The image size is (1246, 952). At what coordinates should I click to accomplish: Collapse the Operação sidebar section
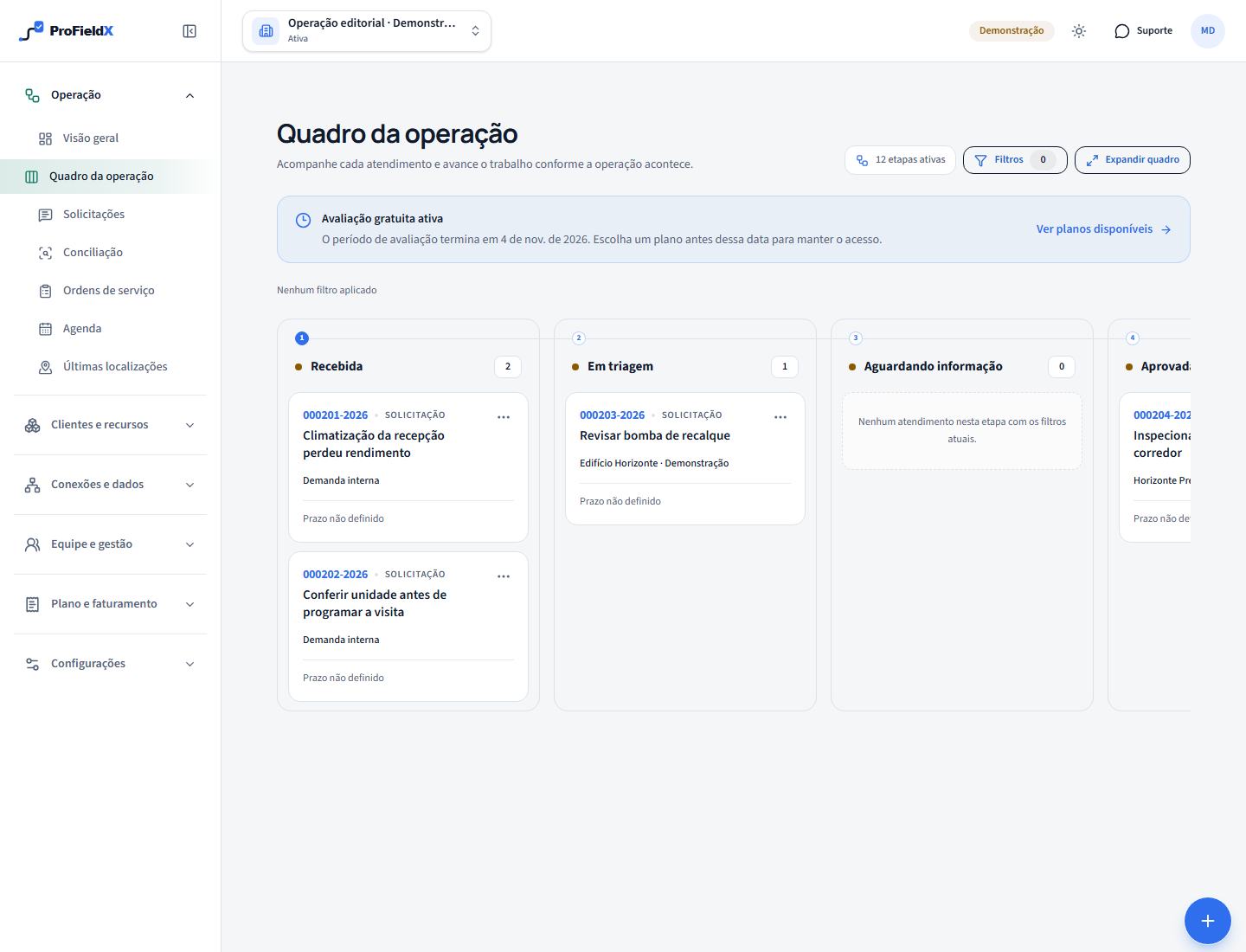[111, 95]
